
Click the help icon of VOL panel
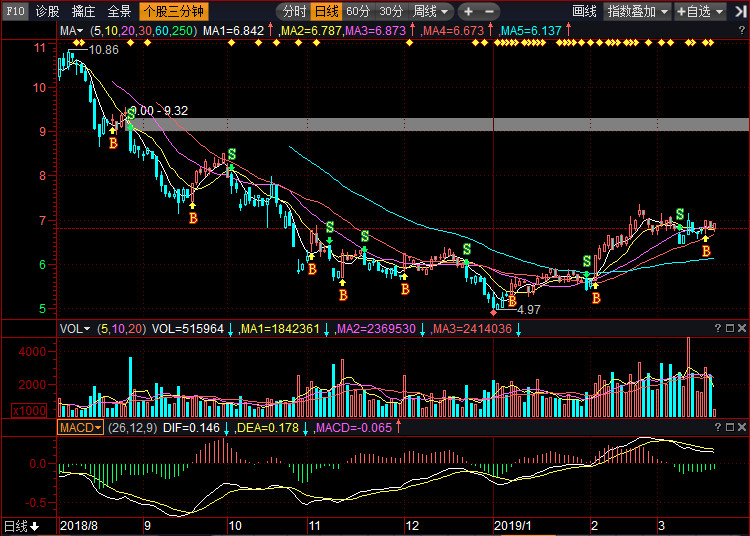click(717, 328)
